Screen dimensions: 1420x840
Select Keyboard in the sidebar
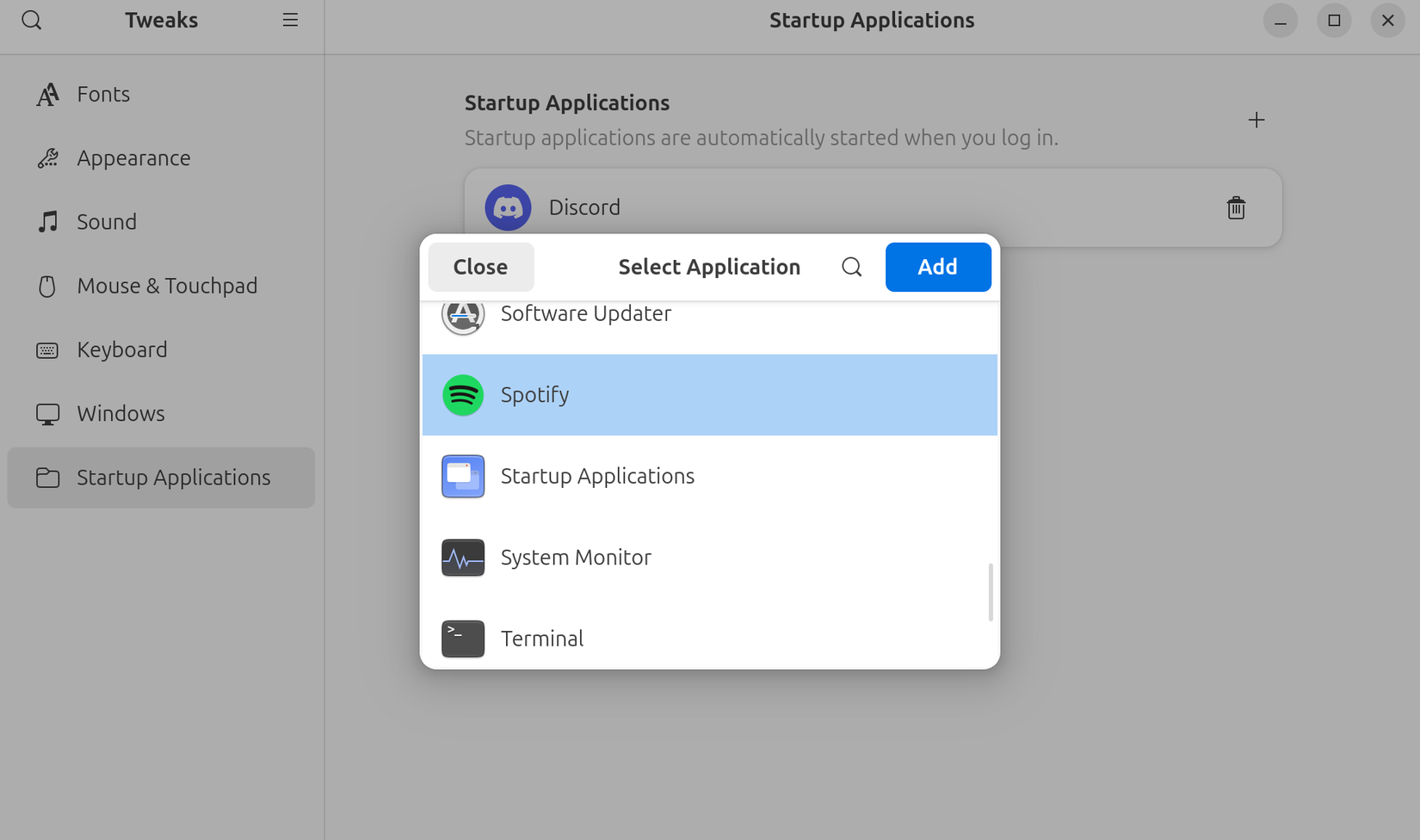[x=121, y=349]
